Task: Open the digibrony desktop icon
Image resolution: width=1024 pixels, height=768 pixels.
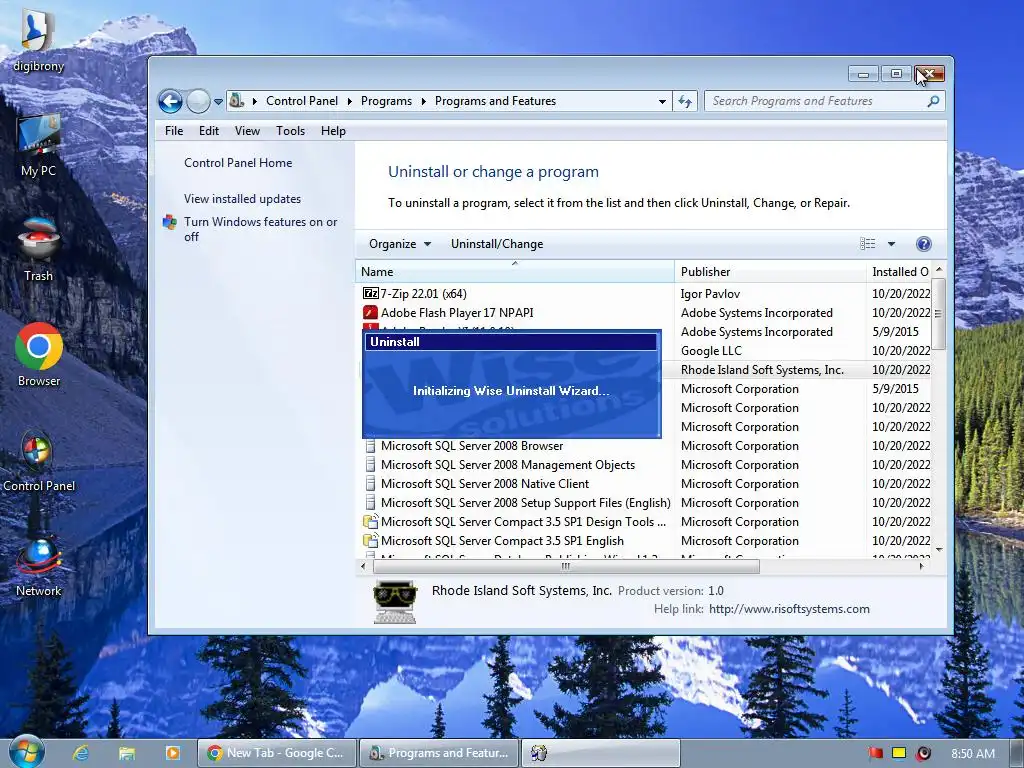Action: tap(38, 40)
